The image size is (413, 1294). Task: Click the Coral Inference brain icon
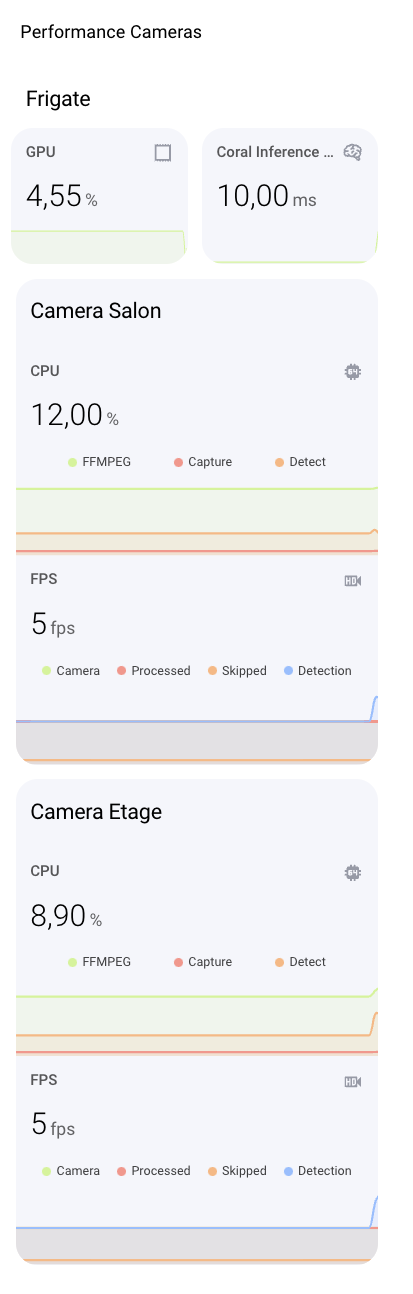(x=352, y=153)
